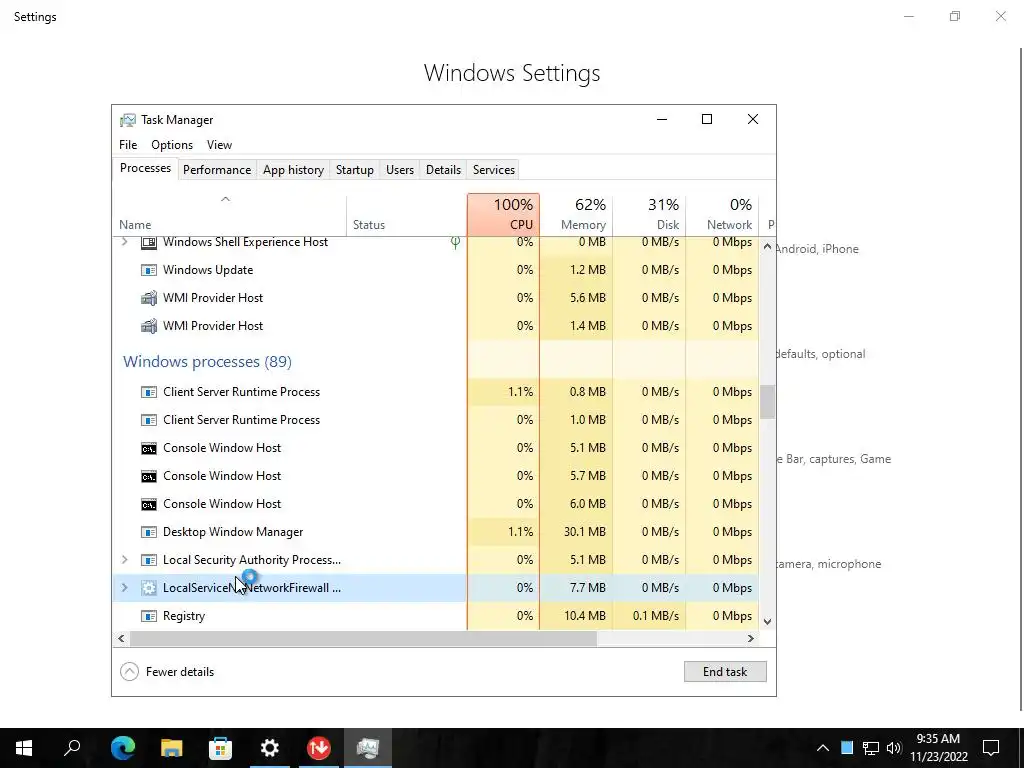Click the Registry process icon
This screenshot has height=768, width=1024.
pos(149,616)
